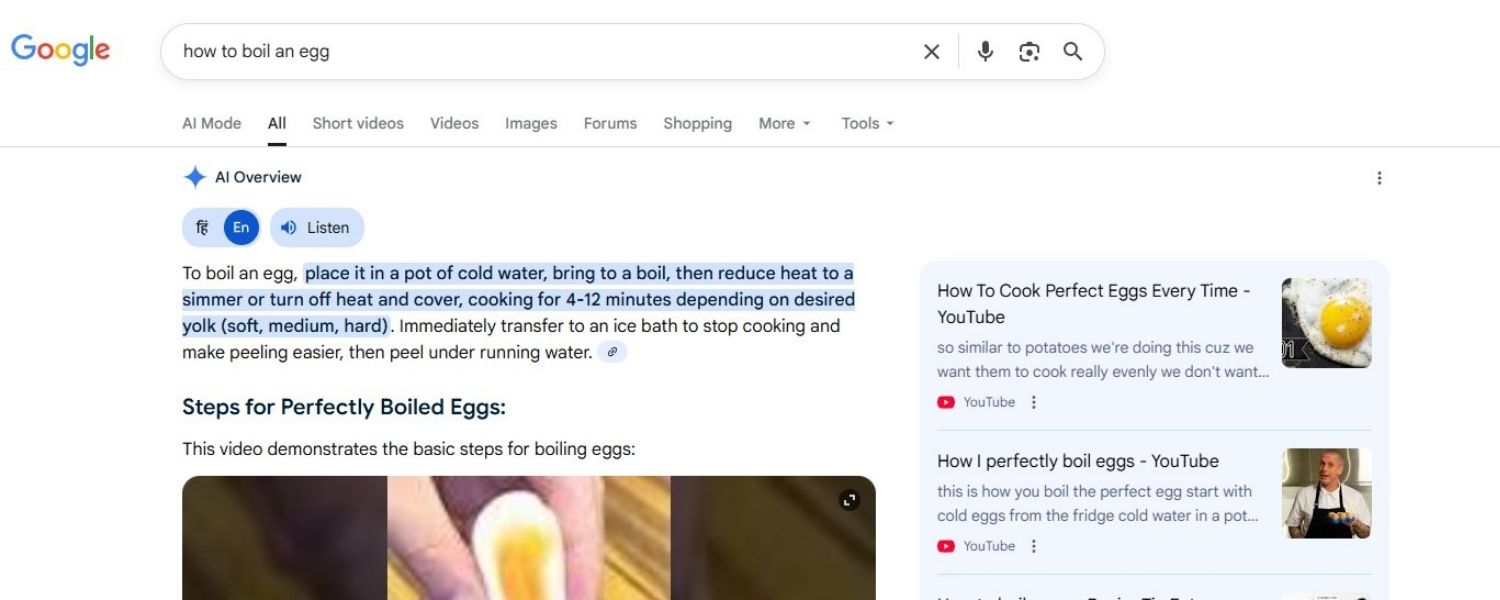
Task: Click the search magnifying glass icon
Action: coord(1073,51)
